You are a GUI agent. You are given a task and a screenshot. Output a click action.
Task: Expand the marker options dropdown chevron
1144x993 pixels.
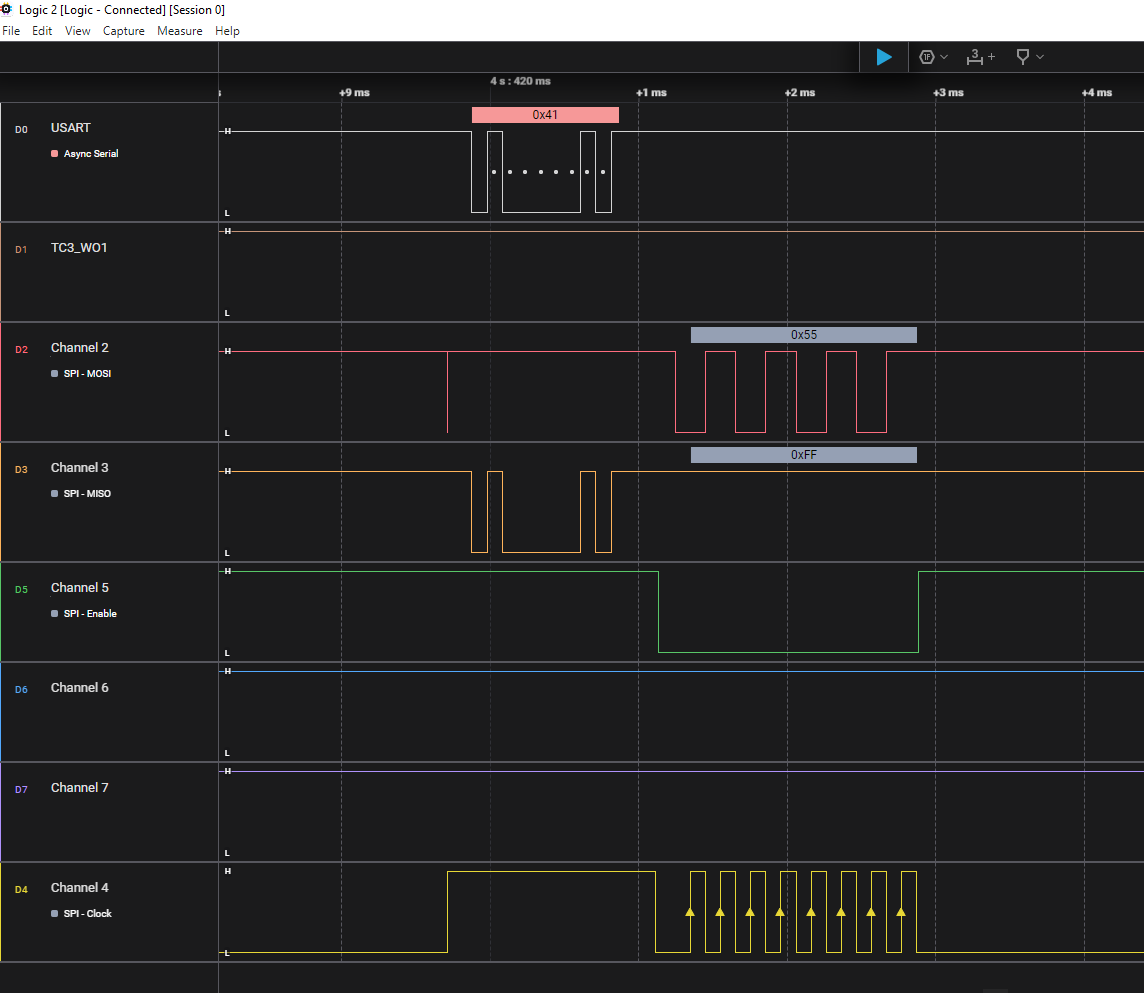1040,57
